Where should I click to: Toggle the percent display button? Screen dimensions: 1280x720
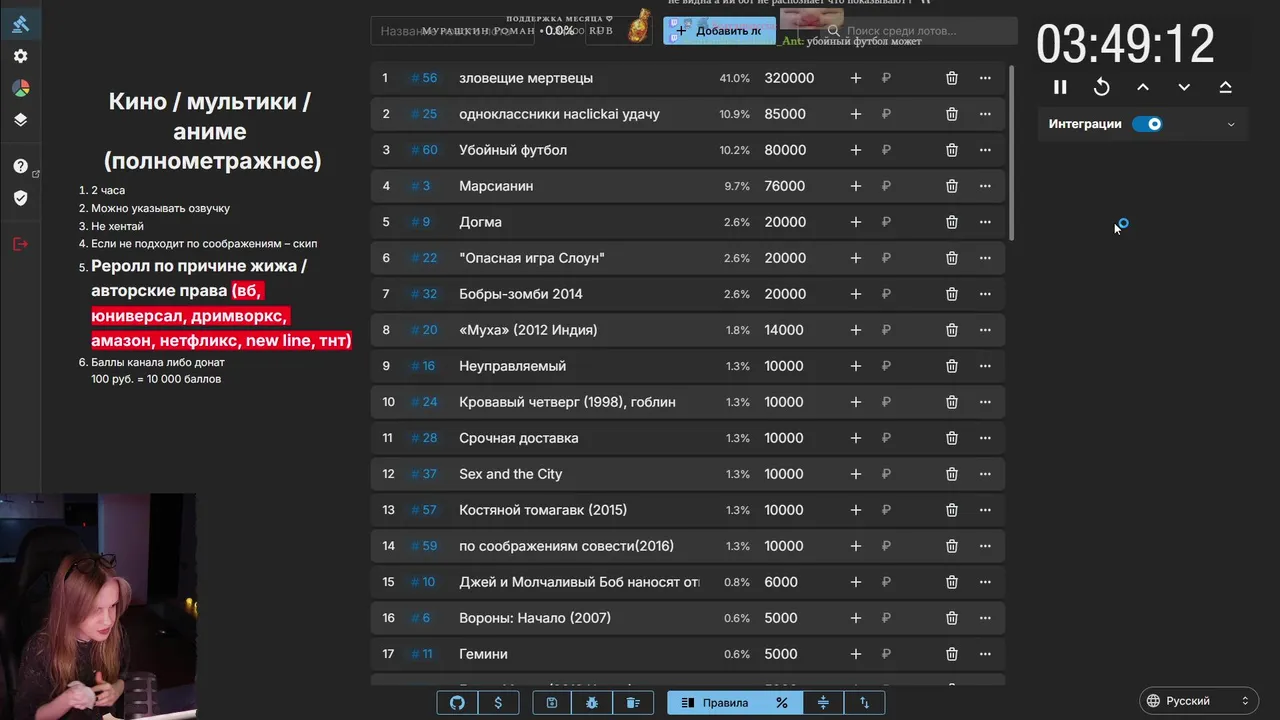point(782,703)
